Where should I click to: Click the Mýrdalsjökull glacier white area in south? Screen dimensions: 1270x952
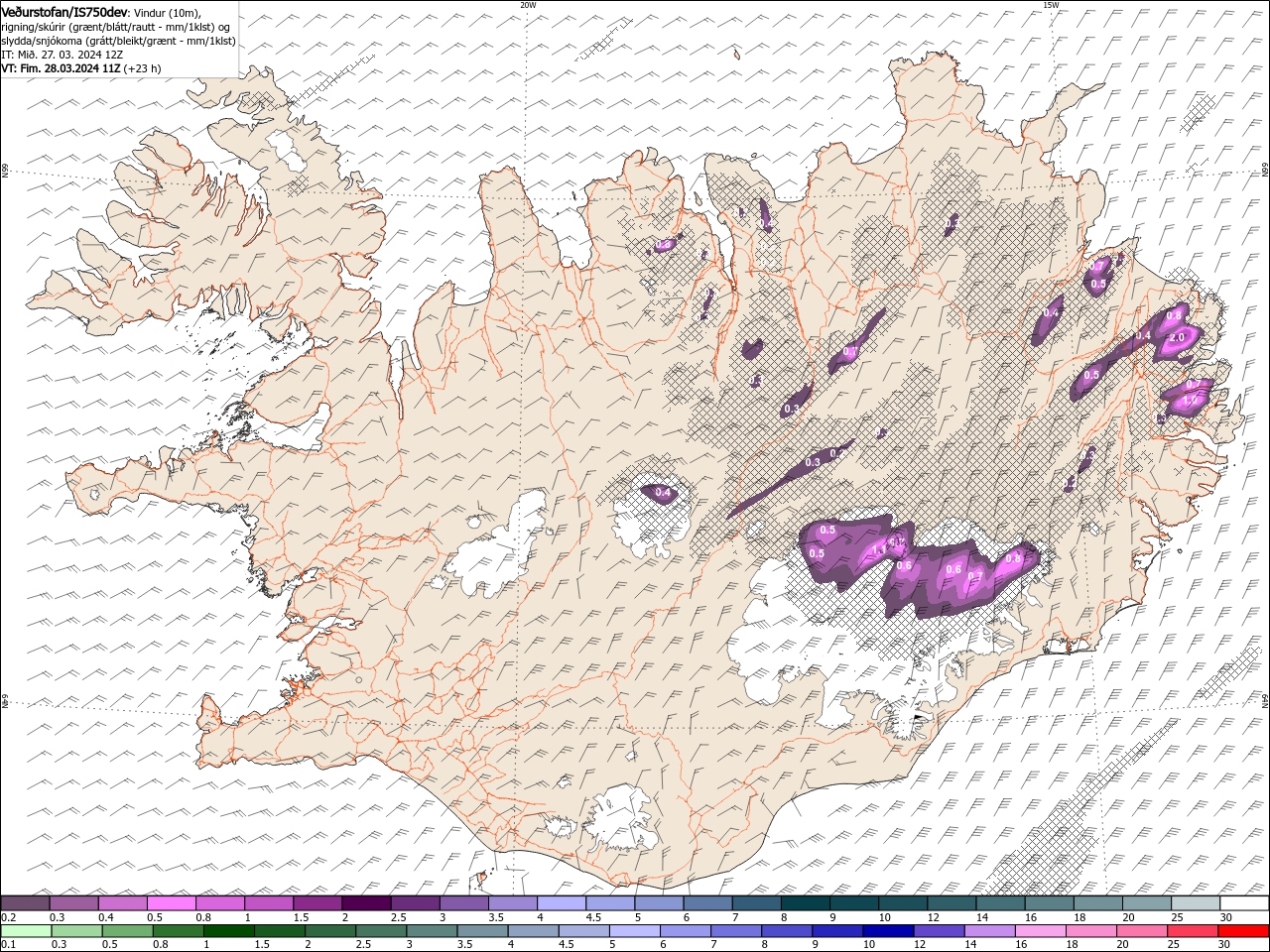point(620,818)
